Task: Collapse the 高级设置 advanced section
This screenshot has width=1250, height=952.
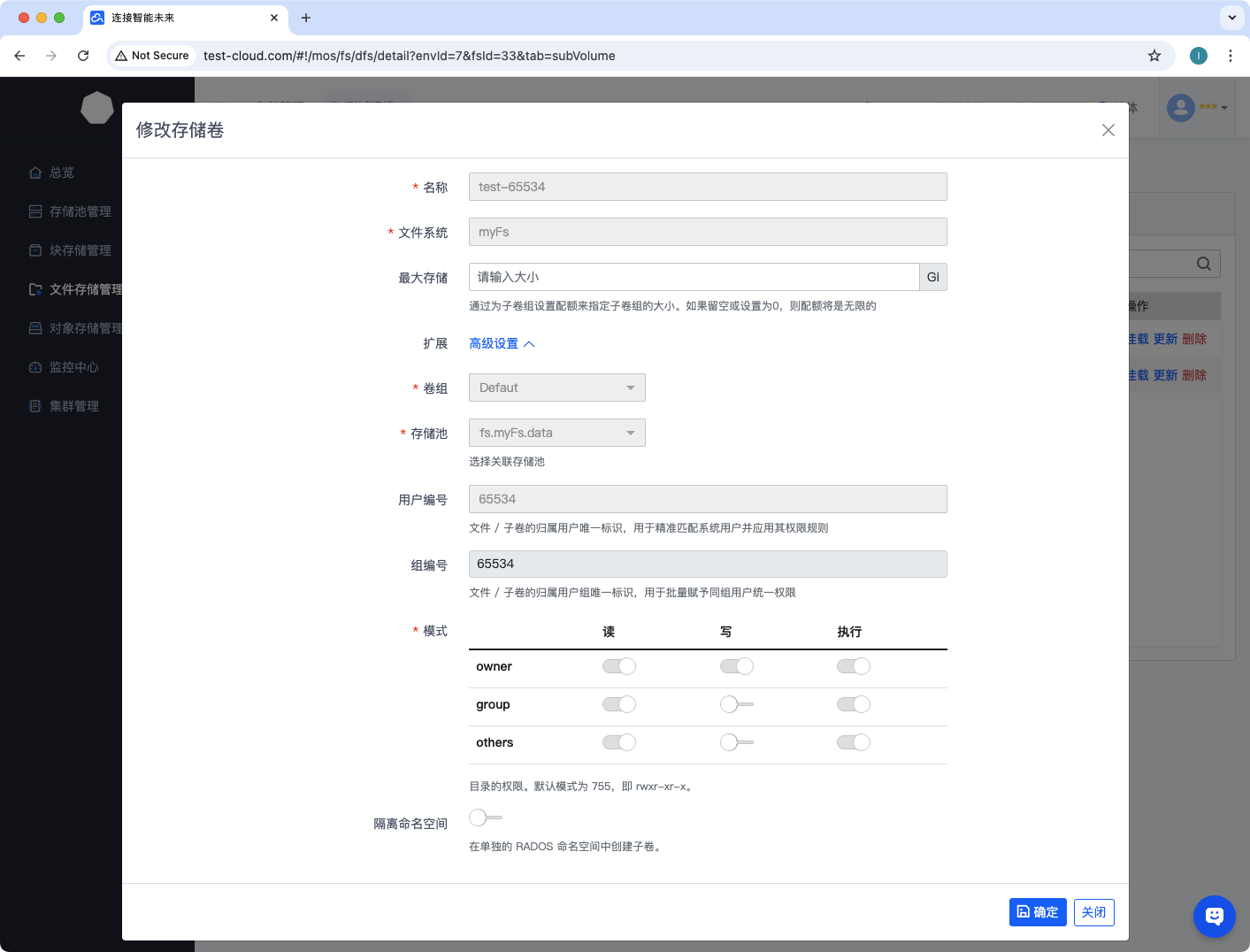Action: click(x=502, y=343)
